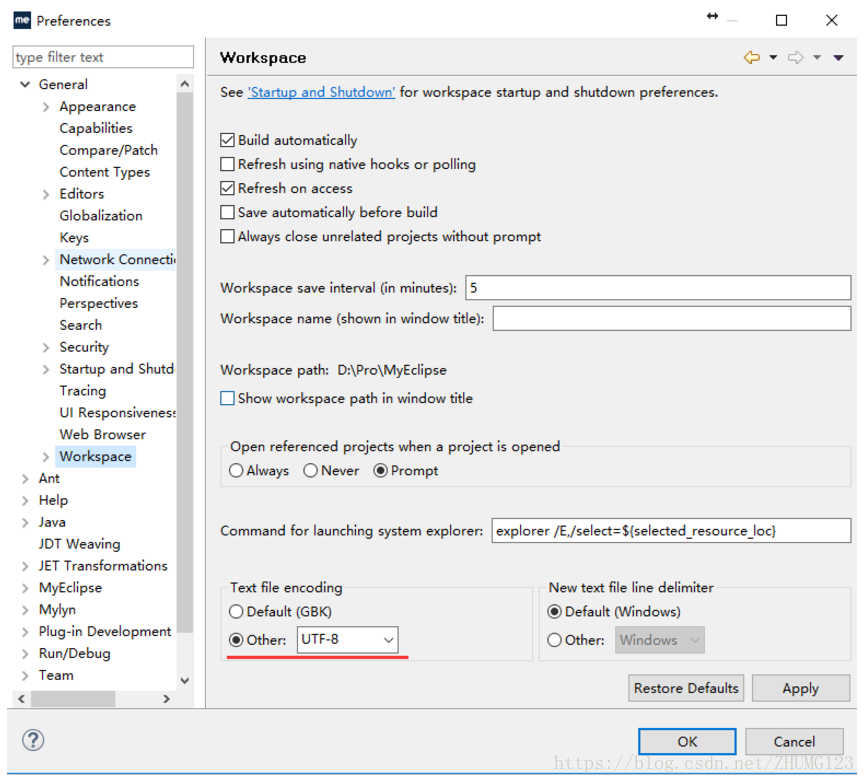Toggle Refresh on access checkbox
Viewport: 865px width, 783px height.
pyautogui.click(x=227, y=188)
